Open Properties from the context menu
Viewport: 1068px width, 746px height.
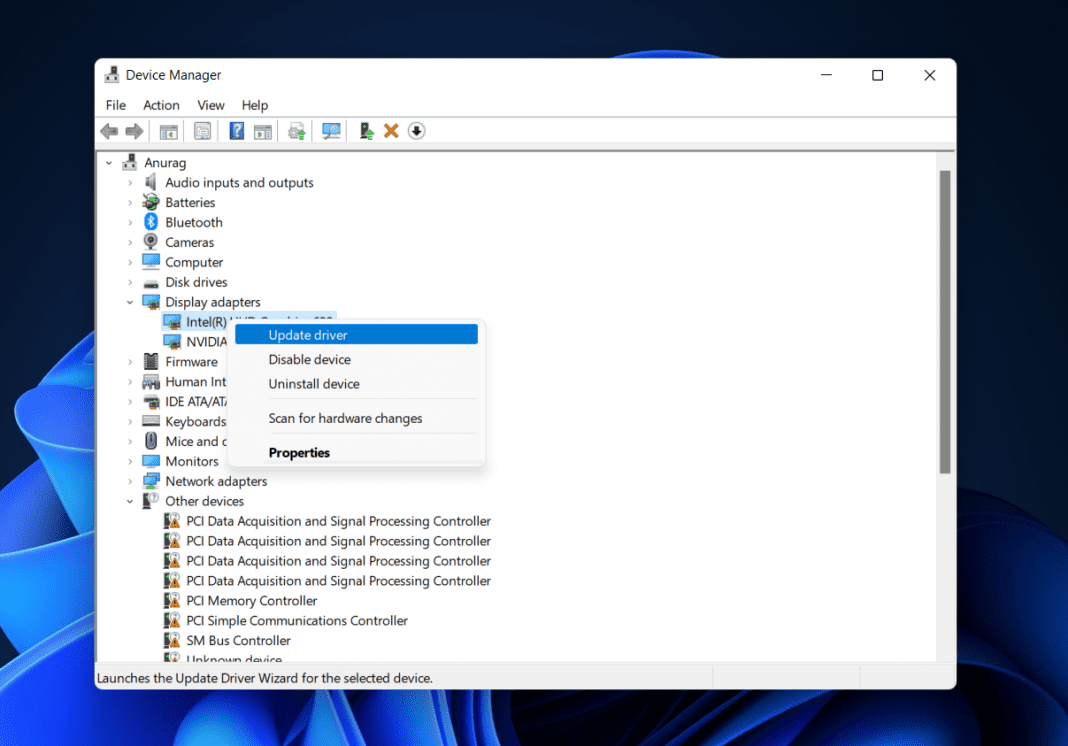299,452
